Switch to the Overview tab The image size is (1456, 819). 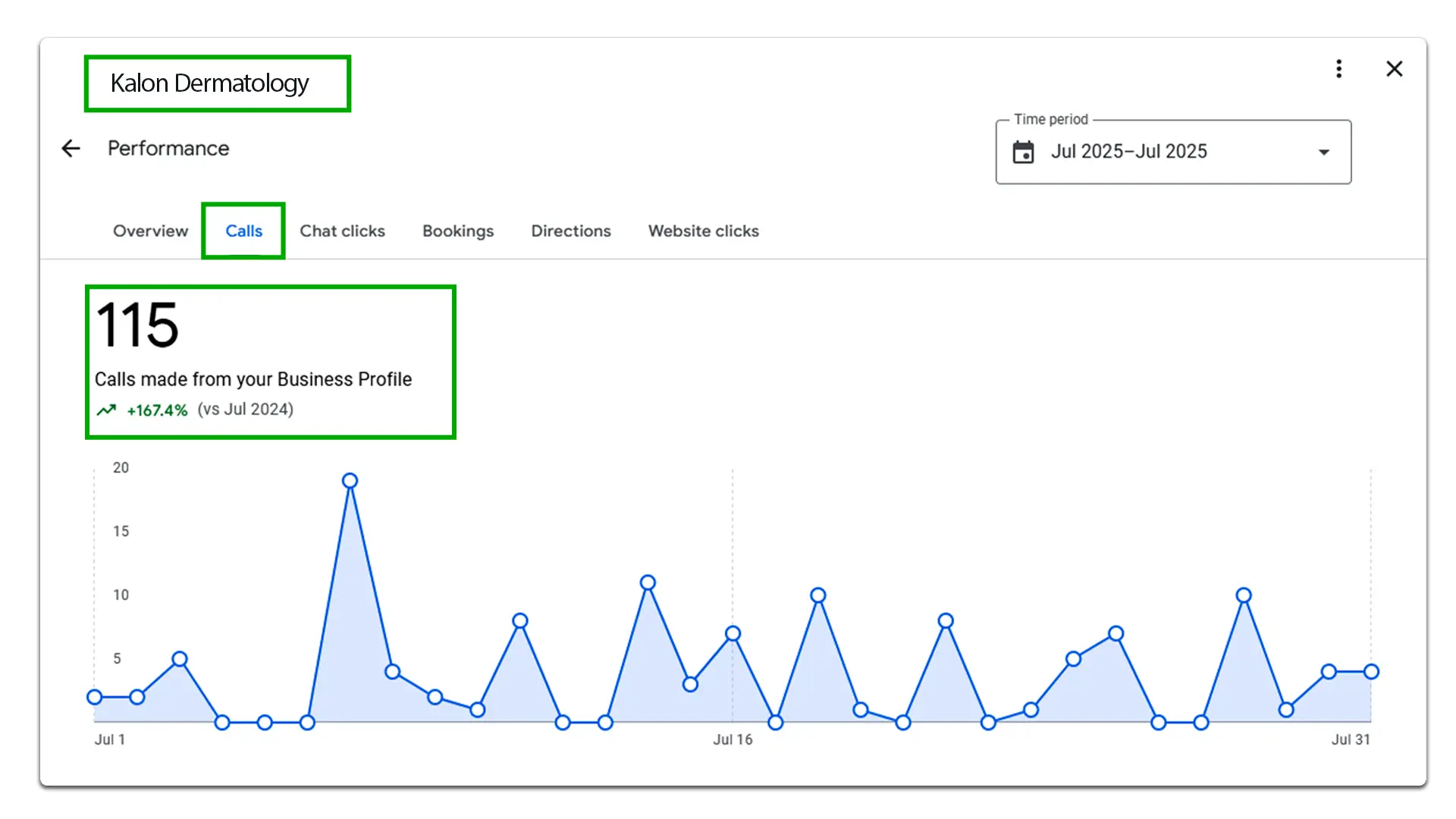pos(150,231)
